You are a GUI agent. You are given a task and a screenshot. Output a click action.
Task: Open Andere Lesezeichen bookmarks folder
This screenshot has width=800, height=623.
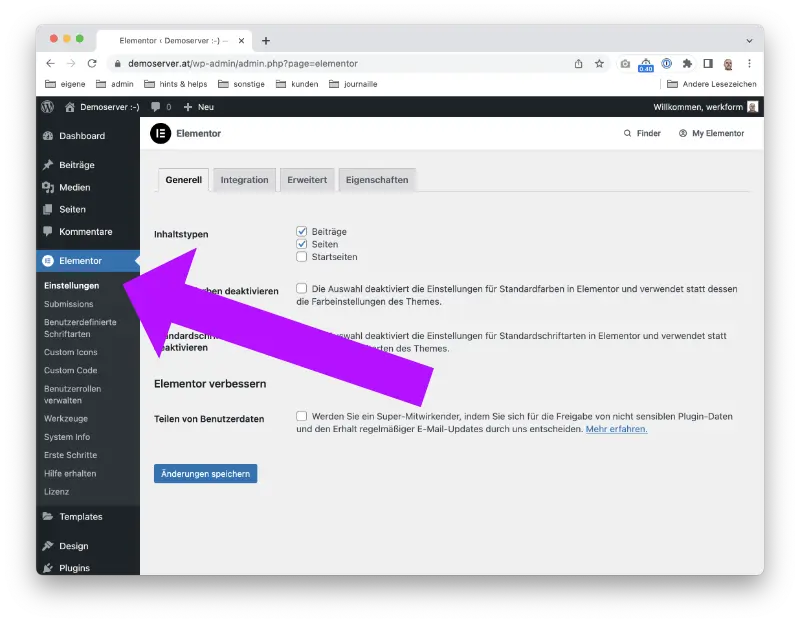click(x=712, y=84)
